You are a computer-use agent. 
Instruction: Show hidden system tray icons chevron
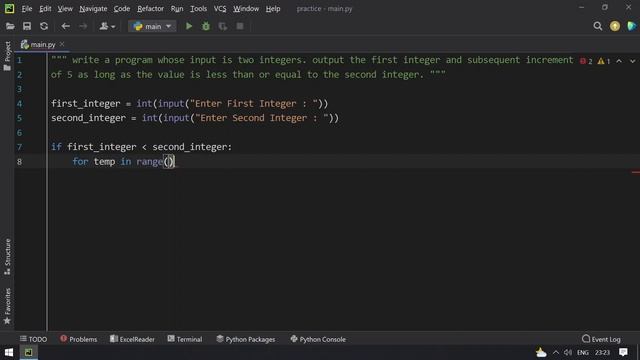[556, 352]
